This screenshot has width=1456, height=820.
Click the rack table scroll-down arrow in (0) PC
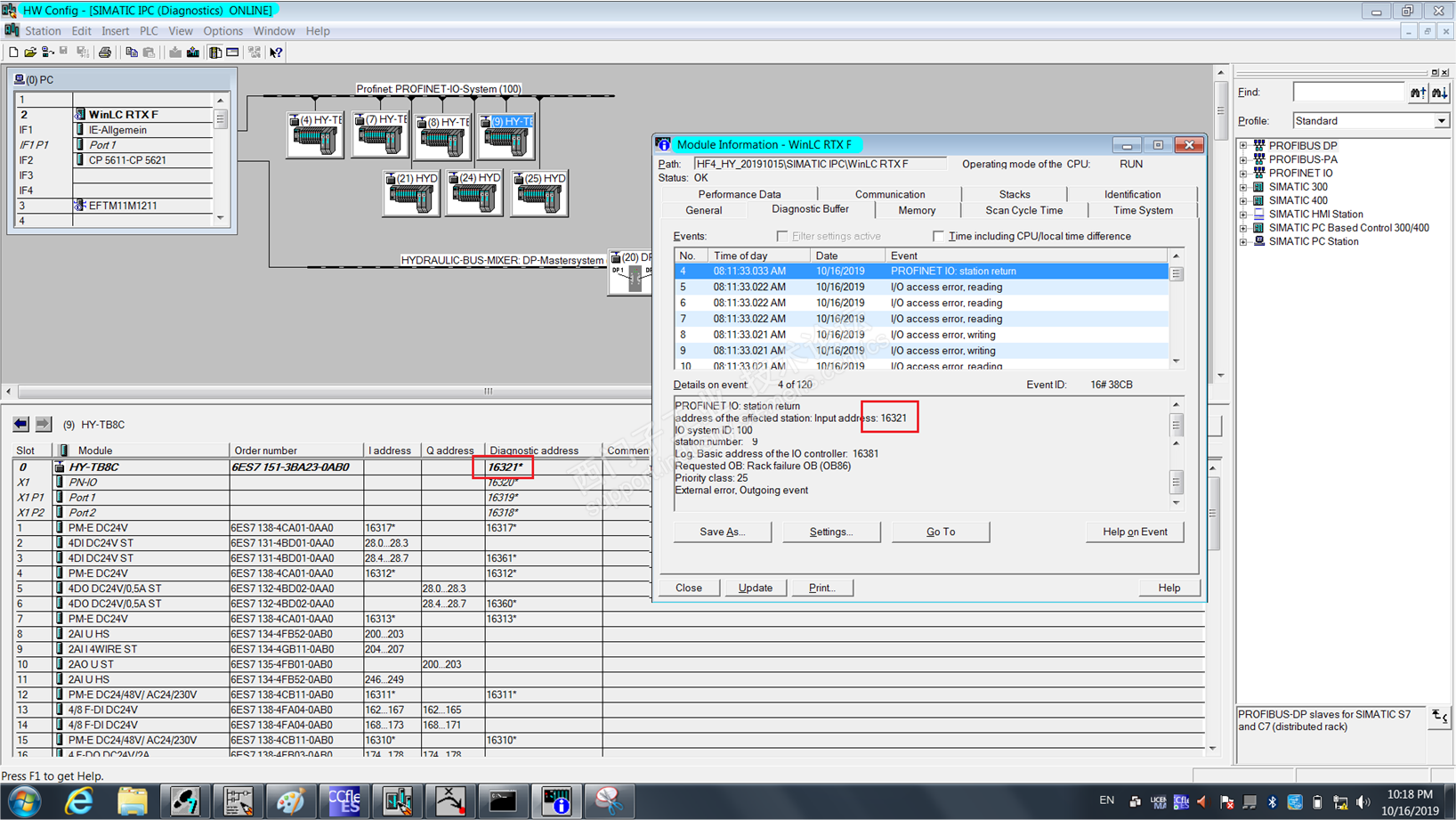click(x=221, y=217)
